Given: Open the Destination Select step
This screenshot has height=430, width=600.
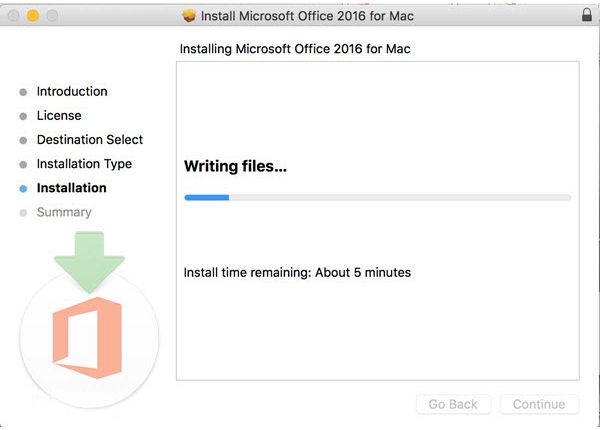Looking at the screenshot, I should pyautogui.click(x=90, y=140).
